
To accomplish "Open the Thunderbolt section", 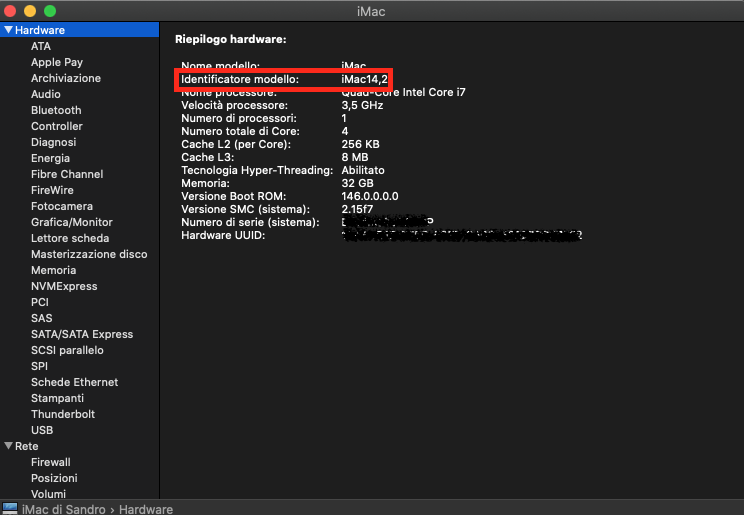I will [63, 414].
